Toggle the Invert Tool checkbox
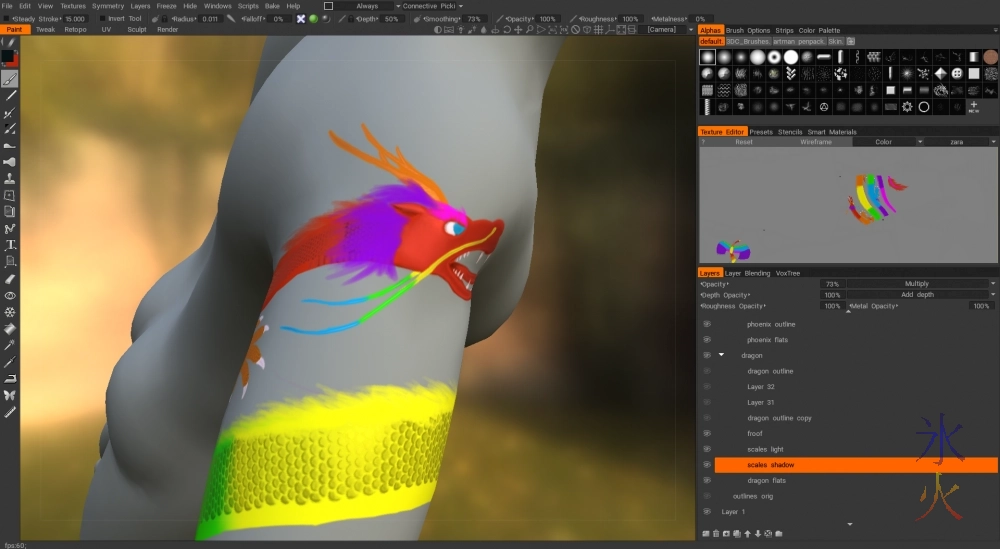This screenshot has height=549, width=1000. [102, 19]
